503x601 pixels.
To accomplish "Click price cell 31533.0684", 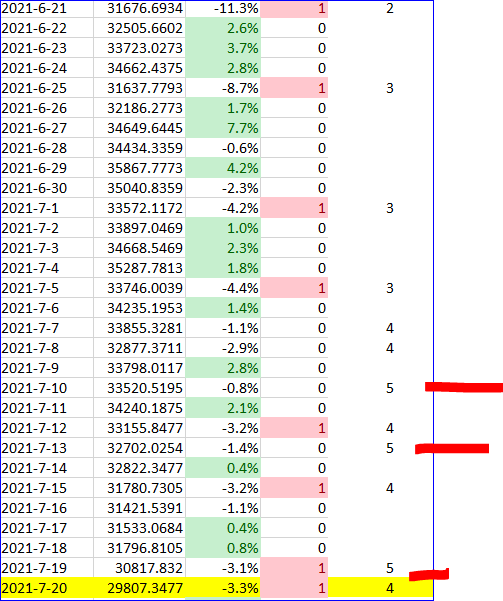I will coord(139,528).
